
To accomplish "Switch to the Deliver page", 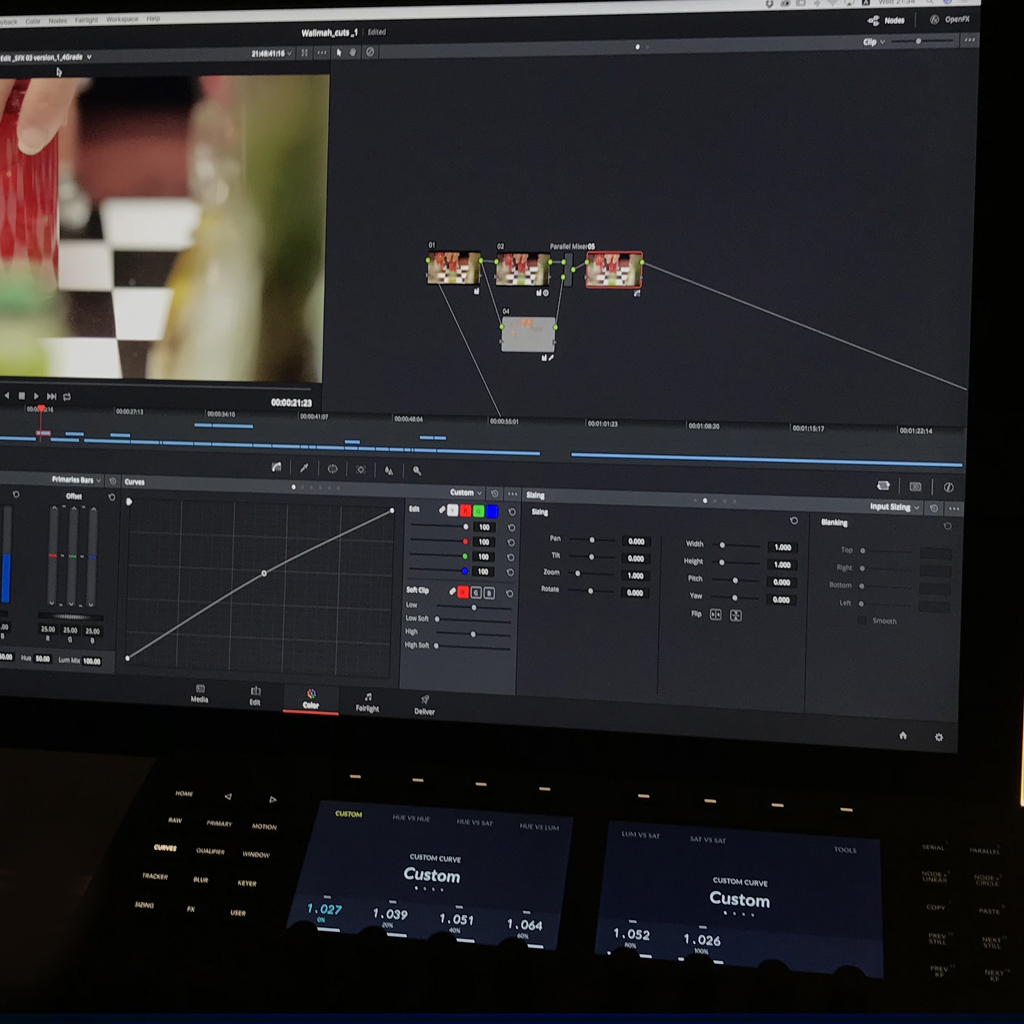I will 424,705.
